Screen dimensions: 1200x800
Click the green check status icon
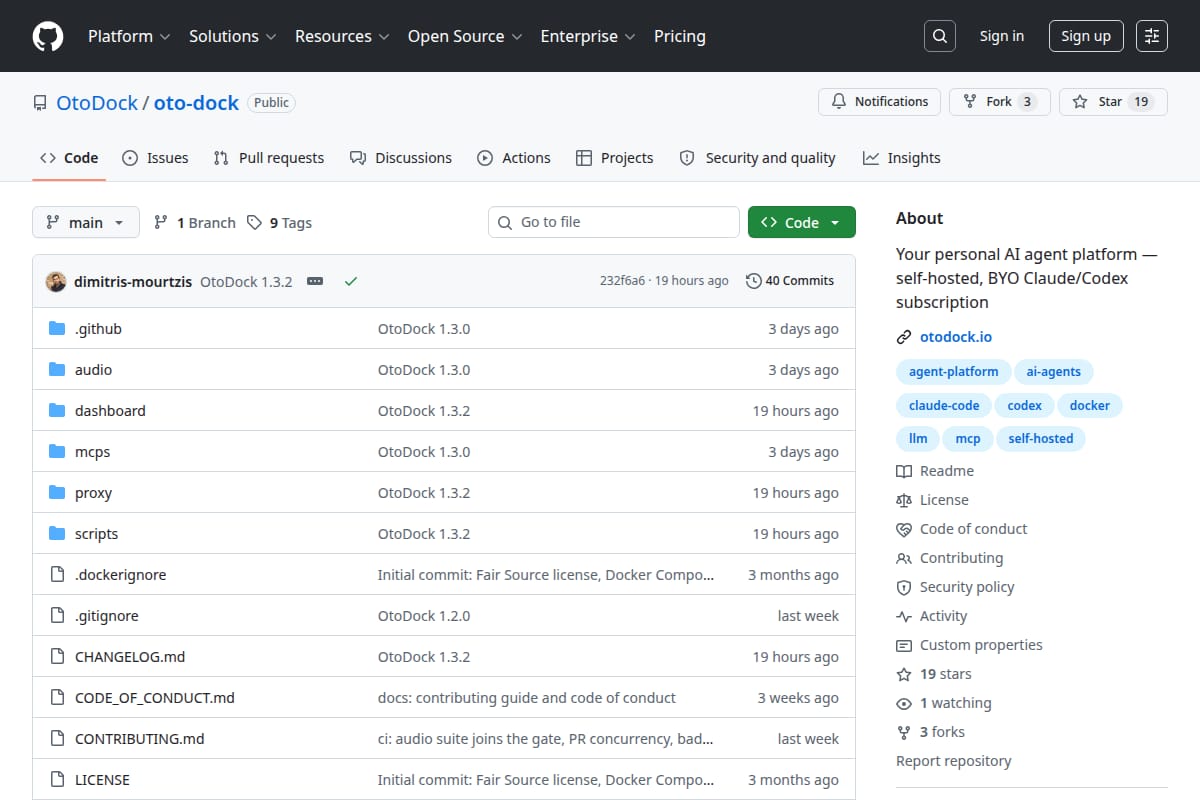click(x=350, y=281)
